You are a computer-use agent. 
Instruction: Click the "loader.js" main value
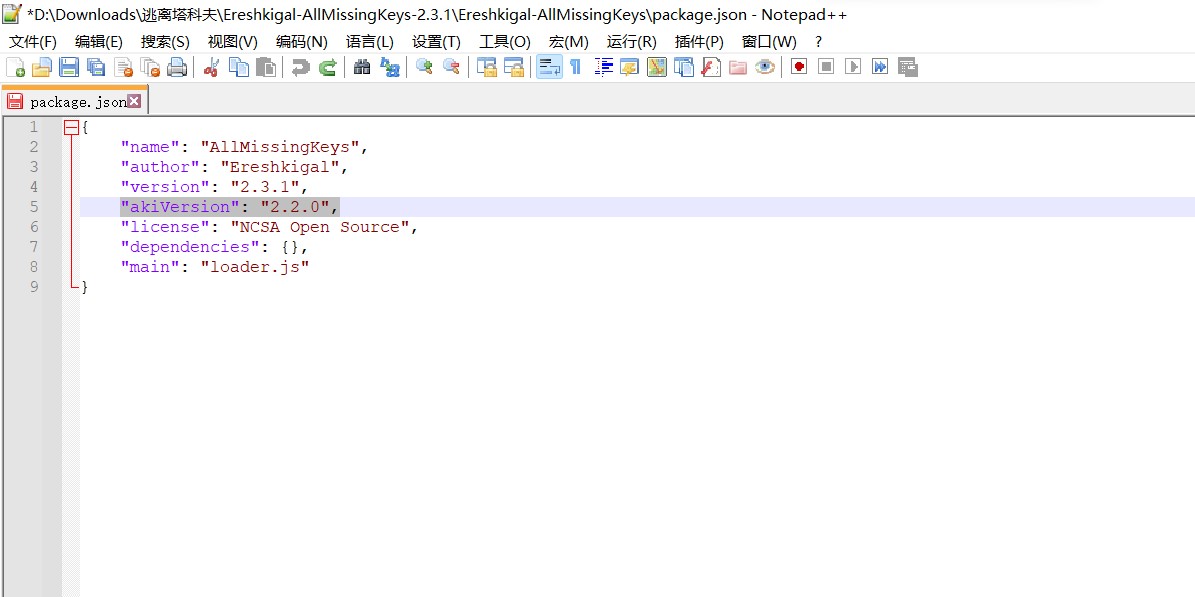click(255, 267)
